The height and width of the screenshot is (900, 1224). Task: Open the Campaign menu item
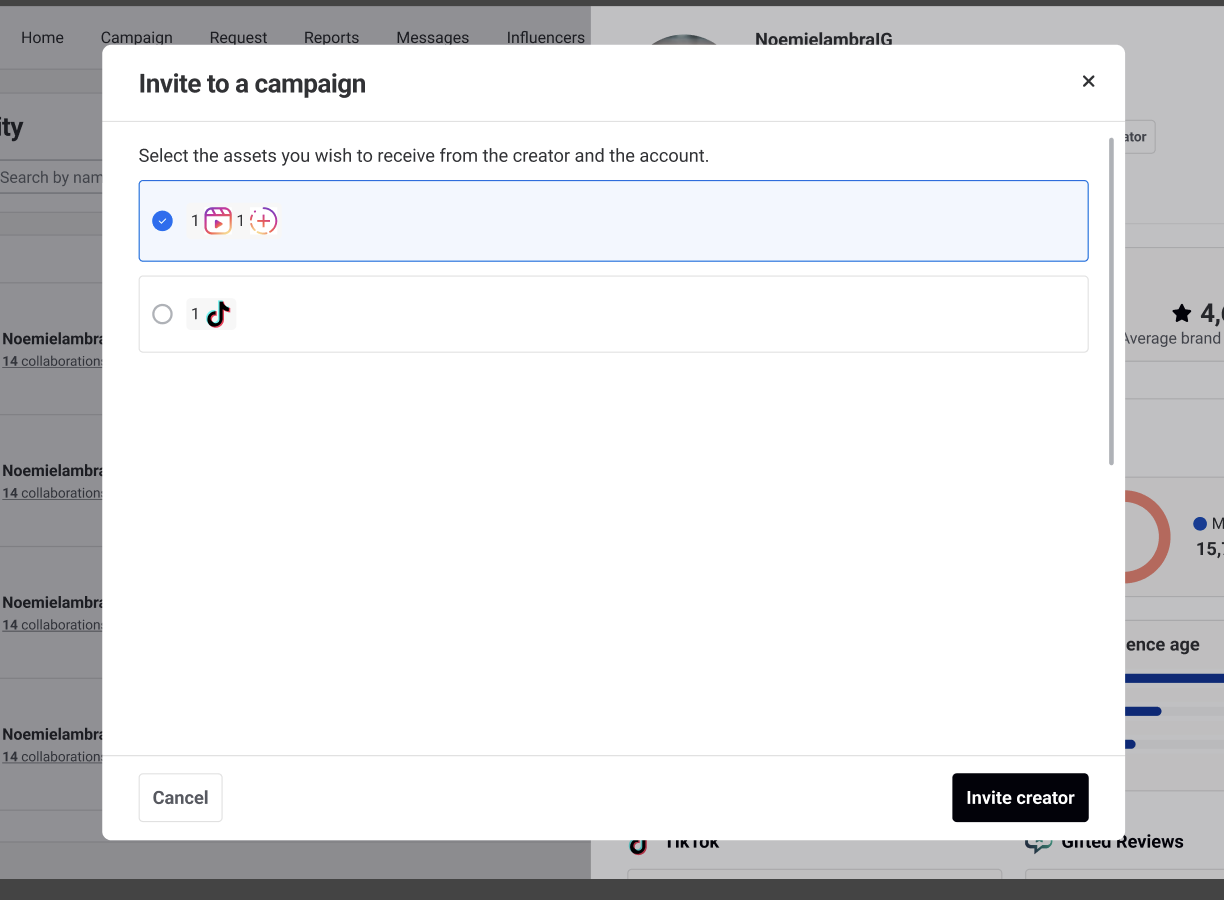(x=137, y=37)
